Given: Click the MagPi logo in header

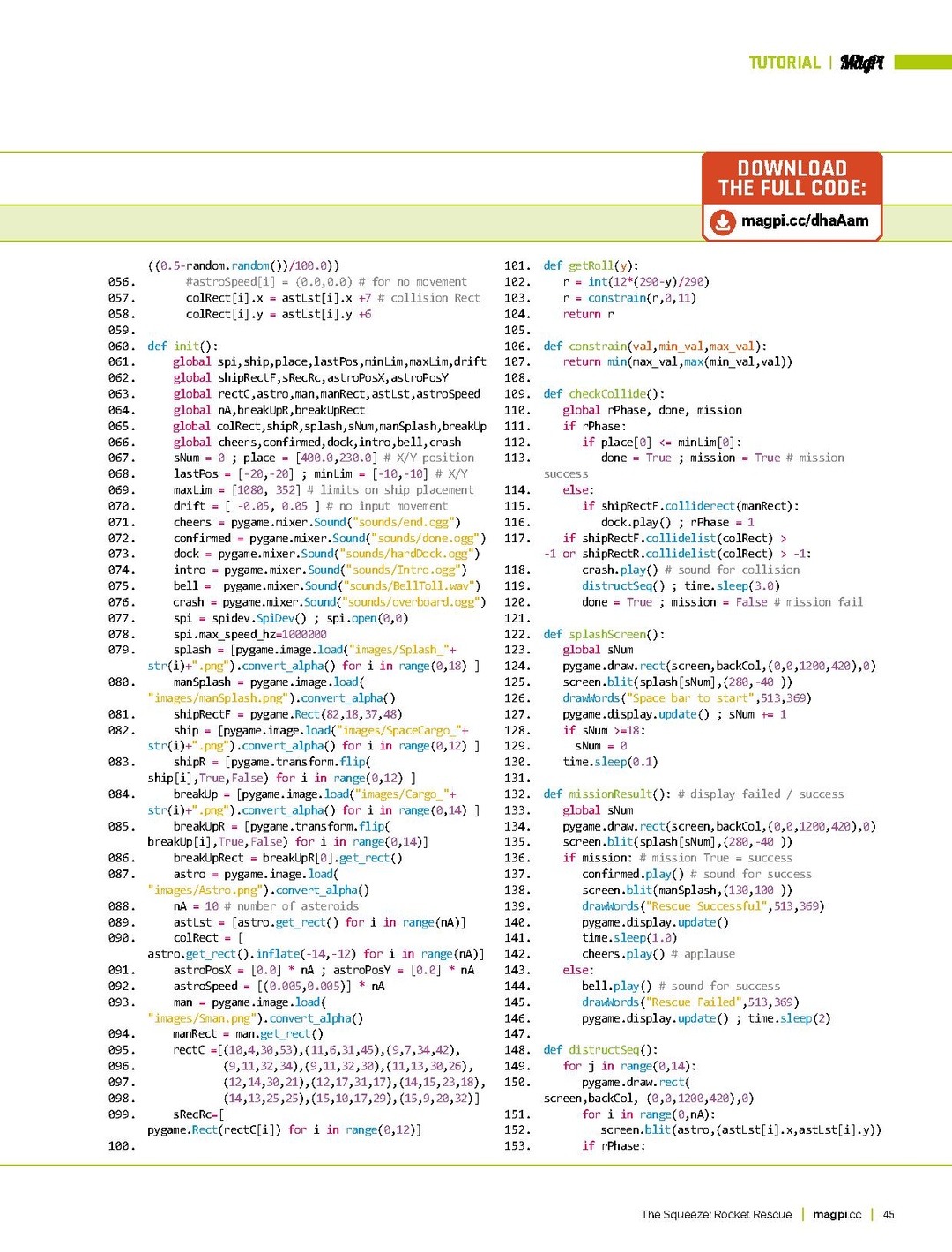Looking at the screenshot, I should coord(861,63).
